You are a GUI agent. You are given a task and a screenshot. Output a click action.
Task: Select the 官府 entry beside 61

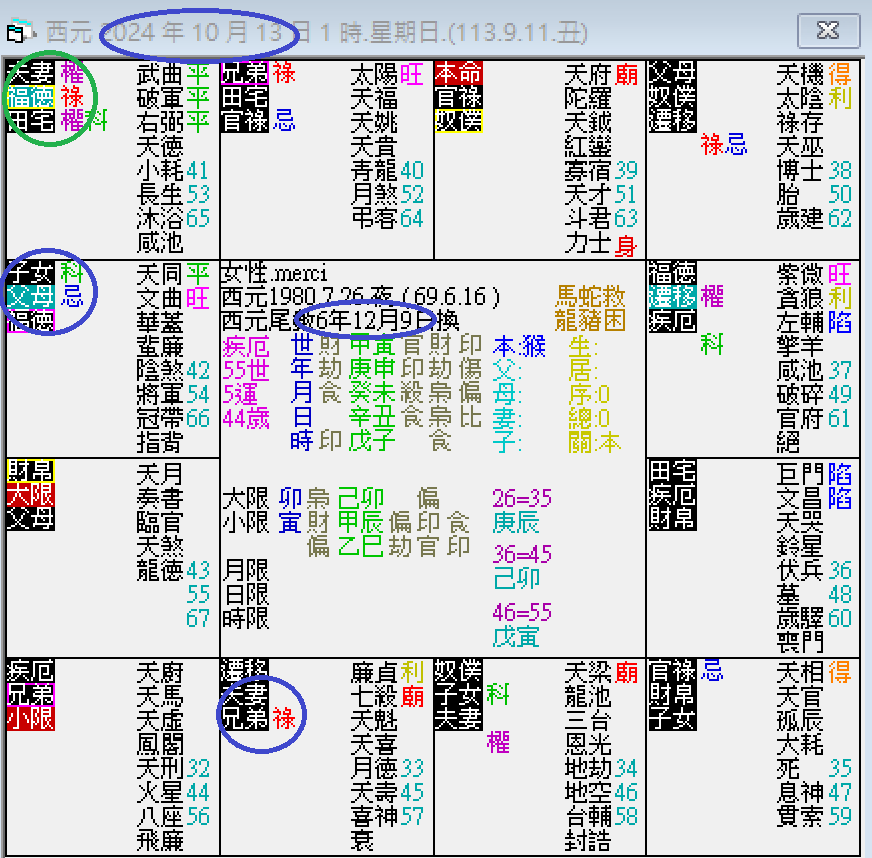[800, 418]
